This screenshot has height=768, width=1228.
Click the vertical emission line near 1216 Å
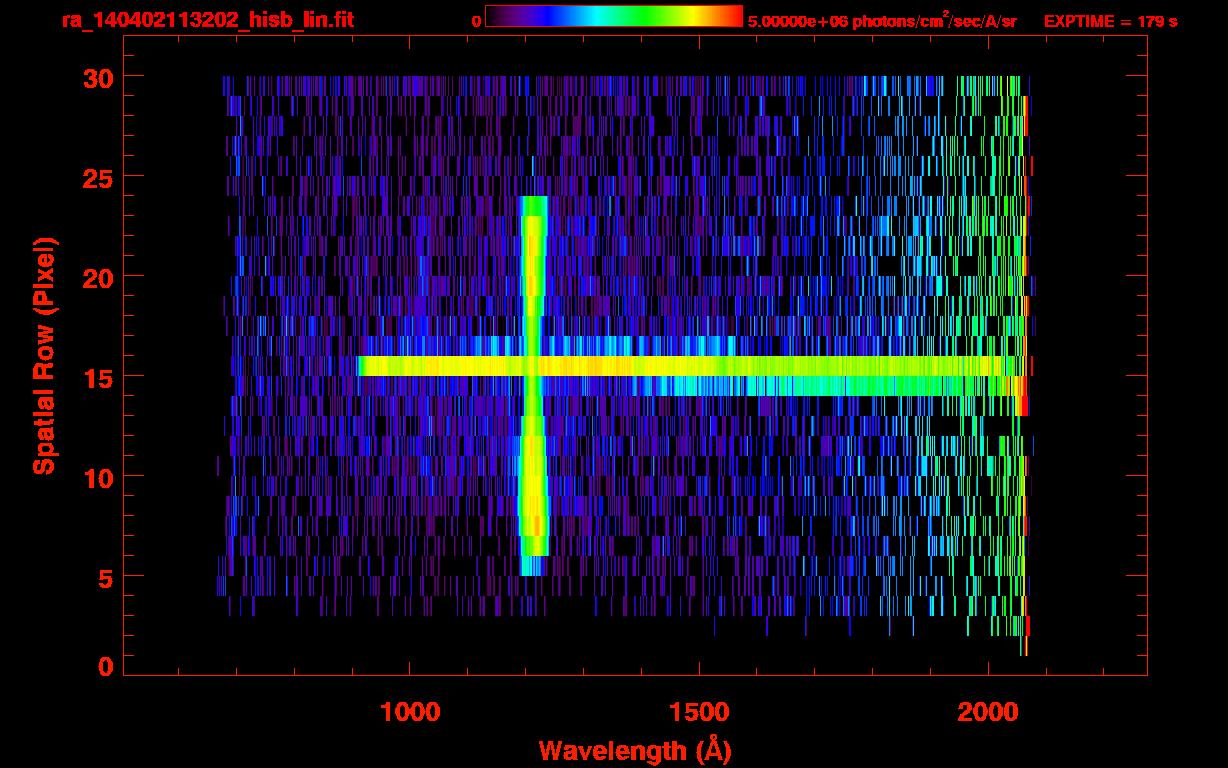[x=534, y=386]
